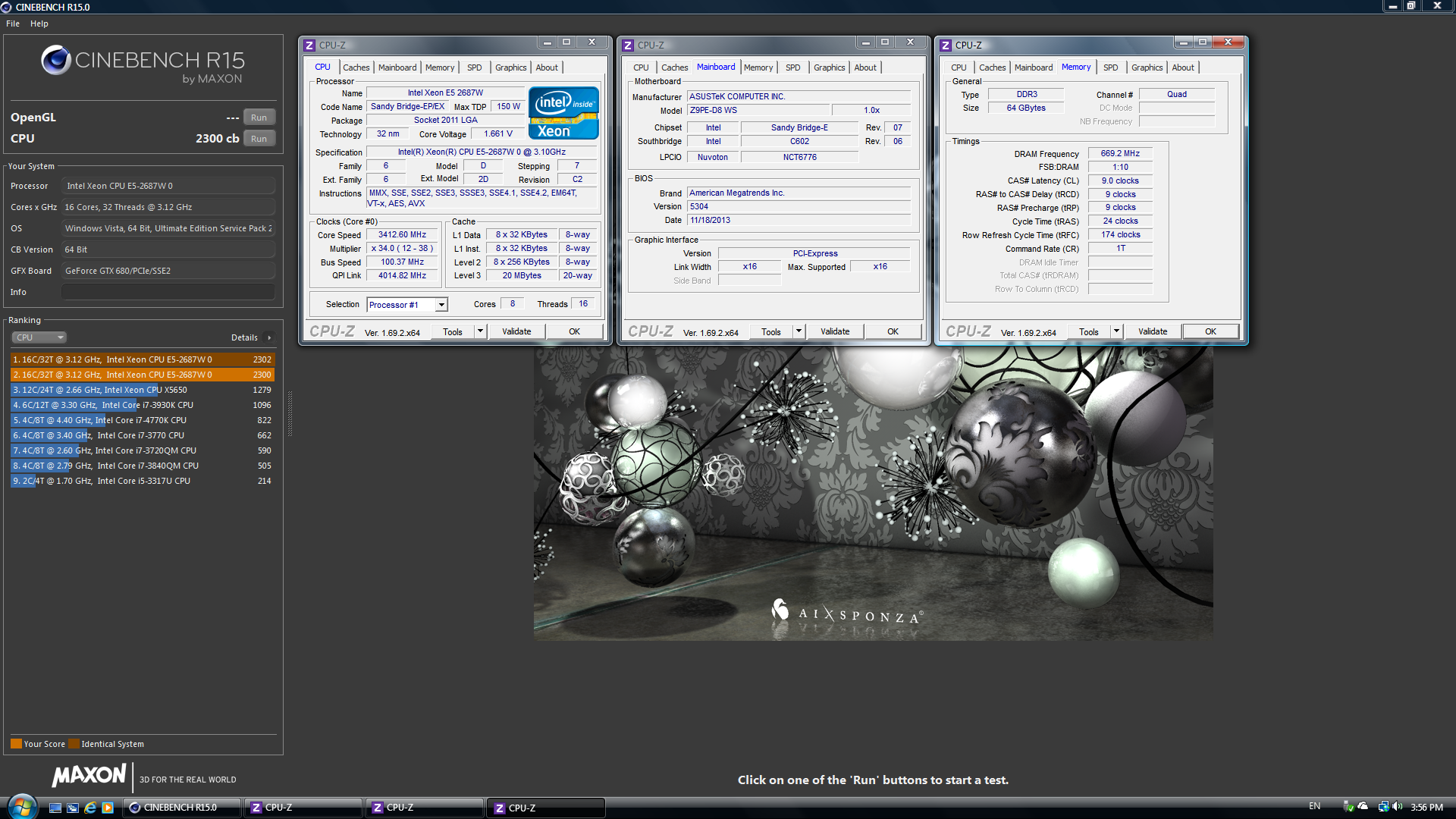This screenshot has height=819, width=1456.
Task: Click Your Score orange legend swatch
Action: coord(16,744)
